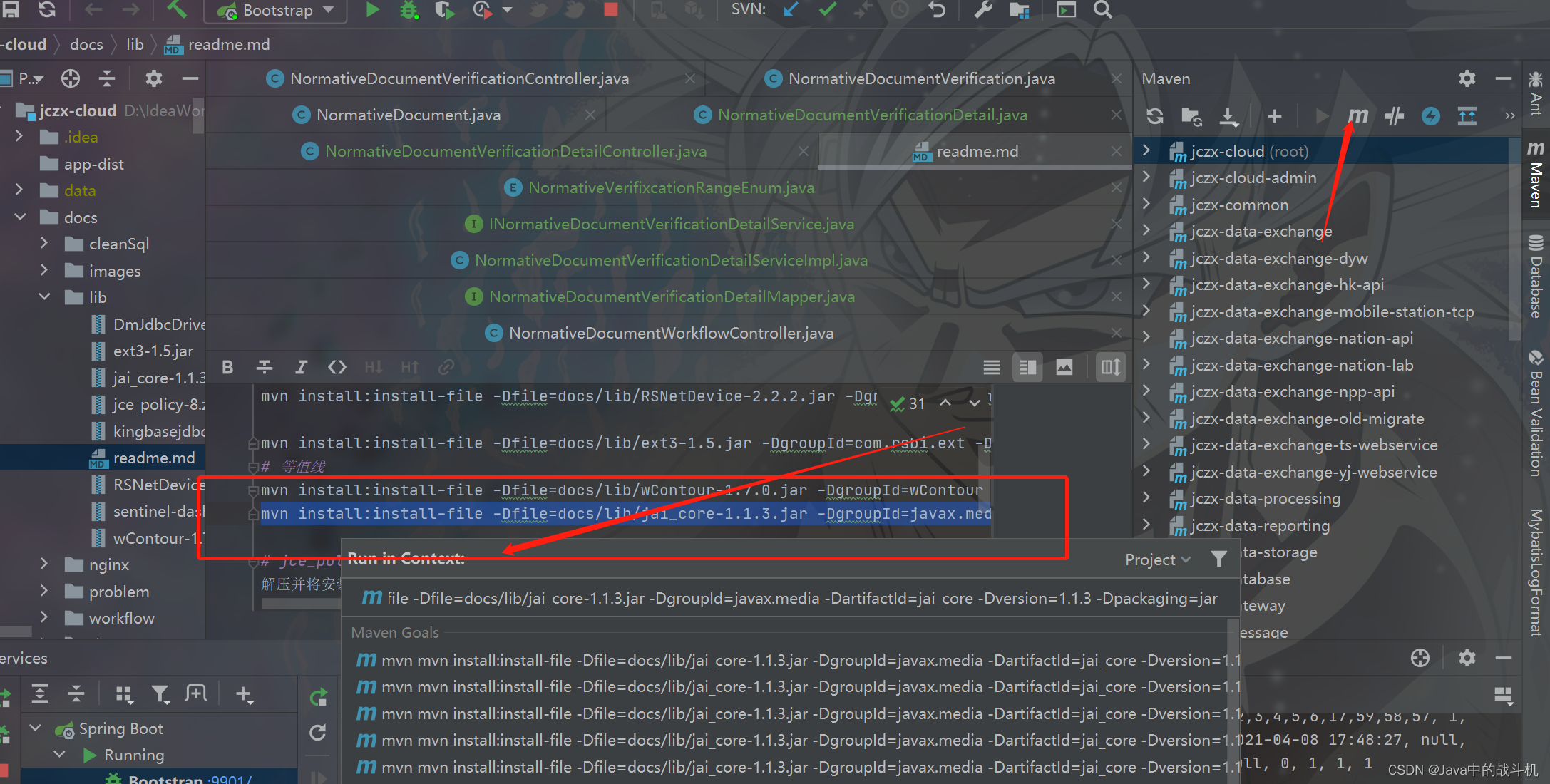The image size is (1550, 784).
Task: Collapse the docs folder
Action: click(21, 217)
